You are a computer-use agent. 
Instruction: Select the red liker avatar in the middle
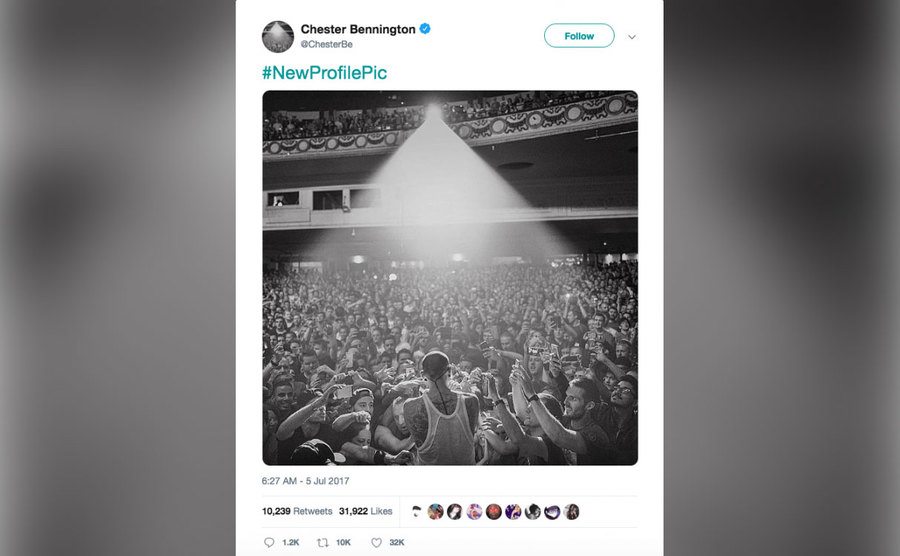tap(493, 512)
